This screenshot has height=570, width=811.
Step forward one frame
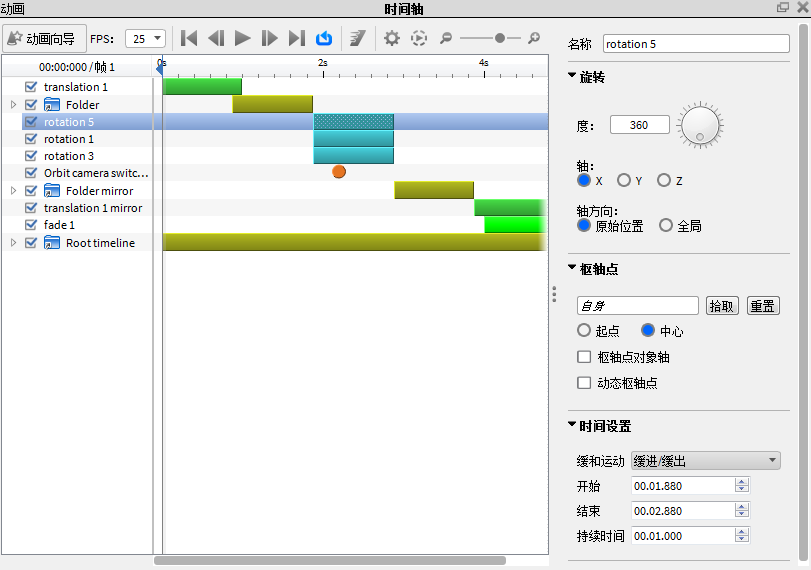pos(269,38)
